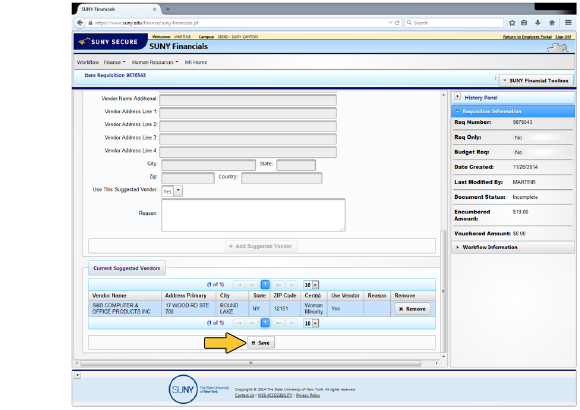The width and height of the screenshot is (580, 410).
Task: Click inside the Reason text area
Action: pos(253,215)
